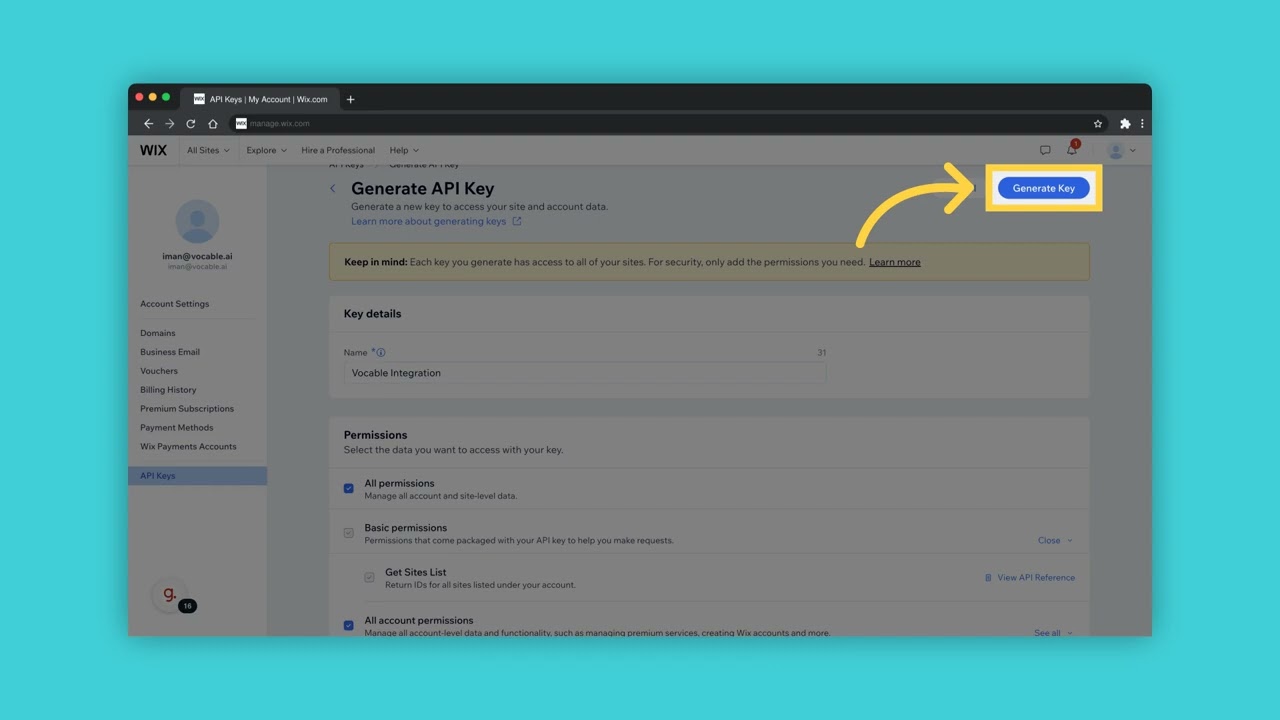
Task: Toggle the Get Sites List checkbox
Action: pos(369,578)
